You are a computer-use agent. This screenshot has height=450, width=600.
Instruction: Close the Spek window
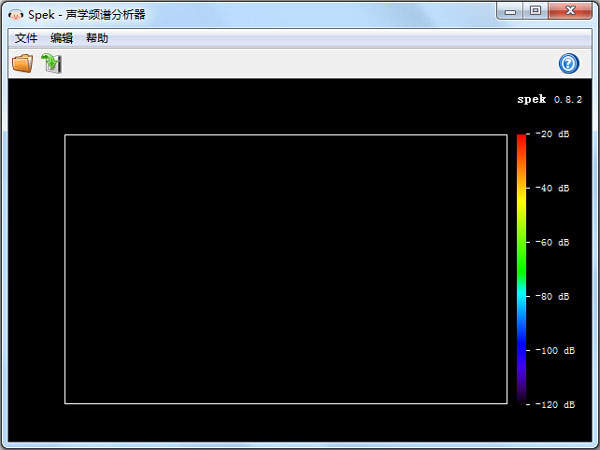point(570,12)
